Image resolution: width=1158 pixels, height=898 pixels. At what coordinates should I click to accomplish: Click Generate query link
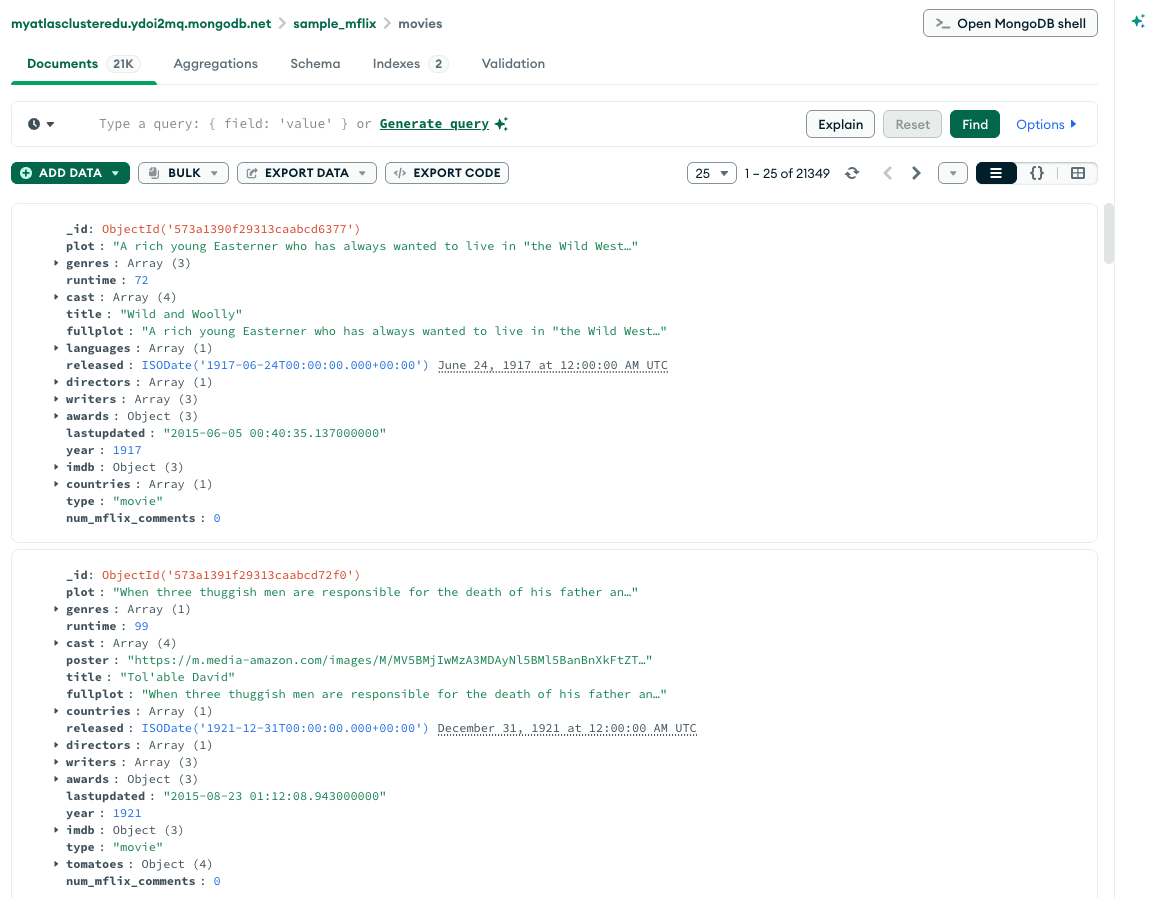coord(434,123)
